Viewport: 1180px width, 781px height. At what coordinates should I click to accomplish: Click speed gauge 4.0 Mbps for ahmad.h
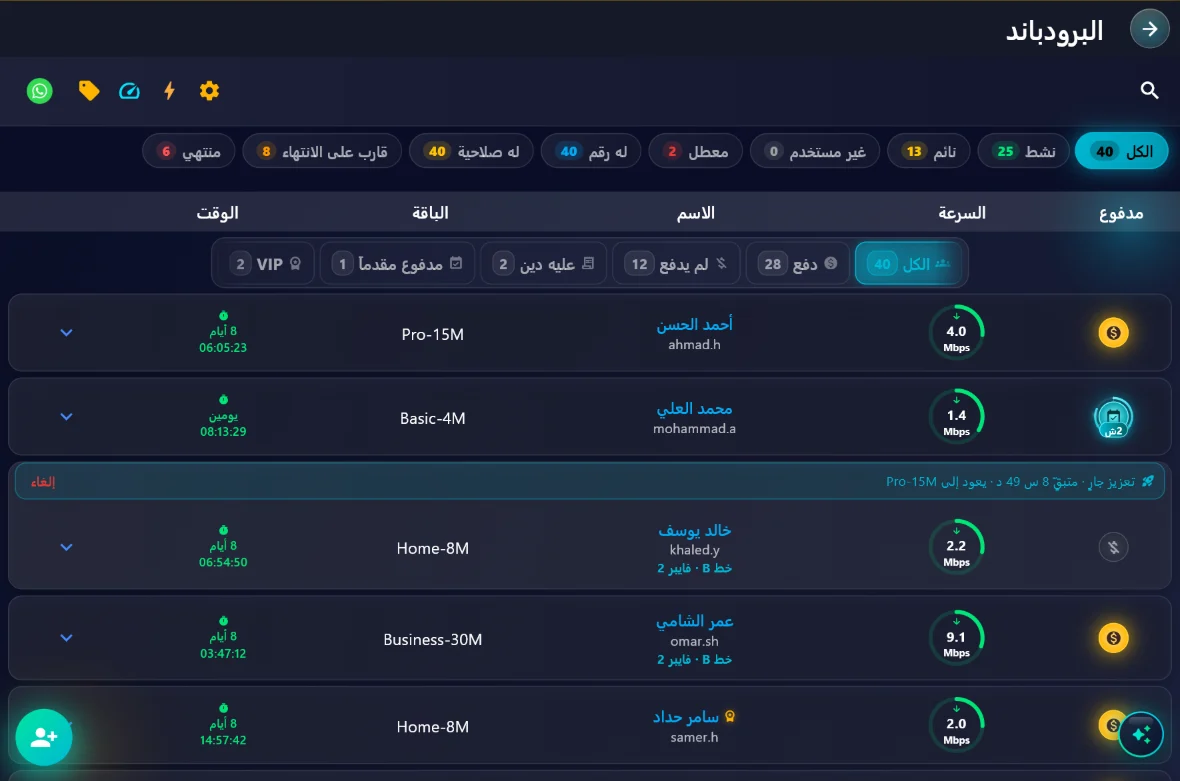point(956,333)
